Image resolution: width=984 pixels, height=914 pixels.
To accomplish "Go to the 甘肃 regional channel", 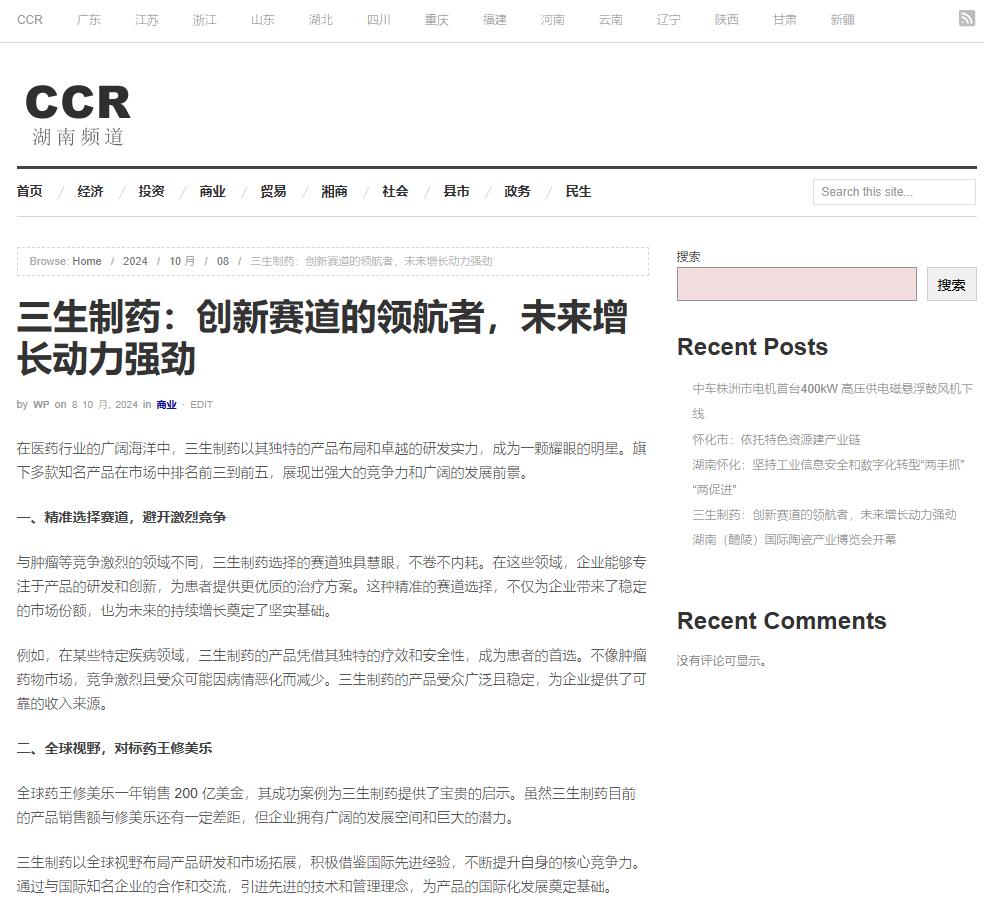I will click(x=784, y=20).
